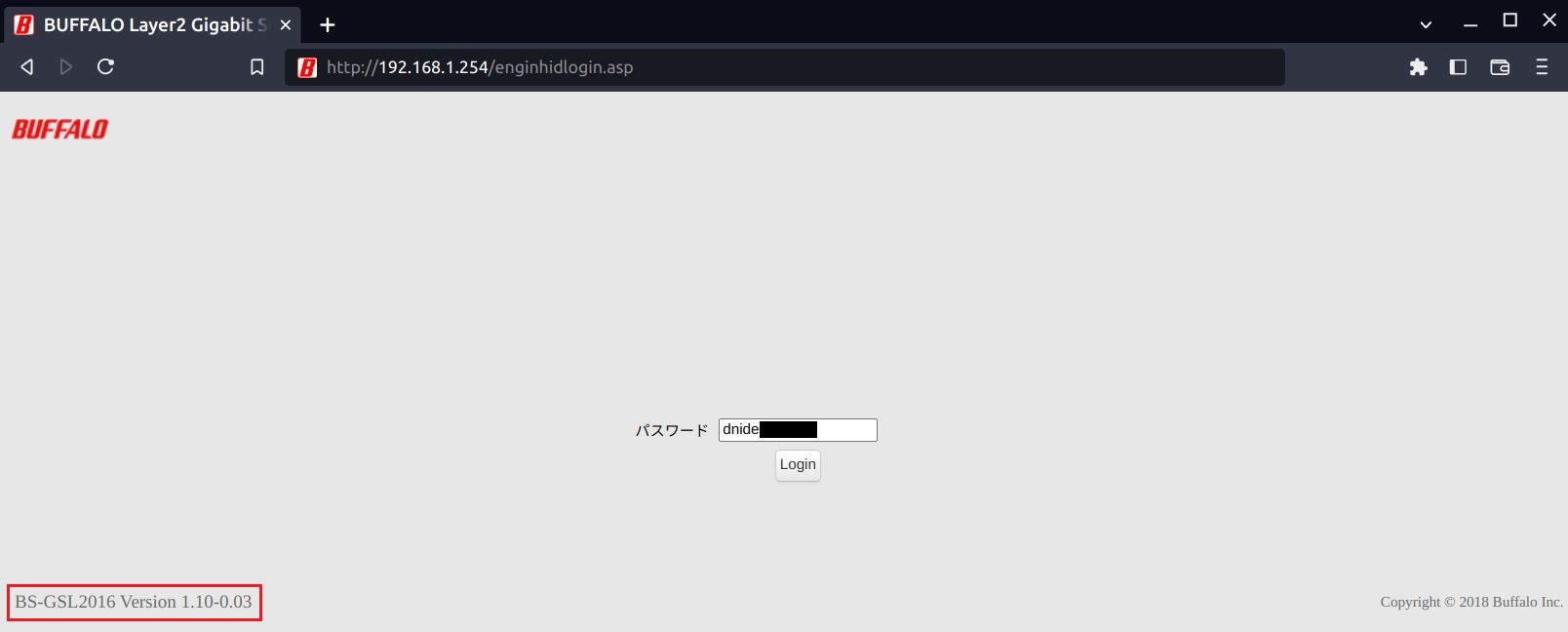Open the extensions puzzle icon
This screenshot has width=1568, height=632.
[1418, 67]
